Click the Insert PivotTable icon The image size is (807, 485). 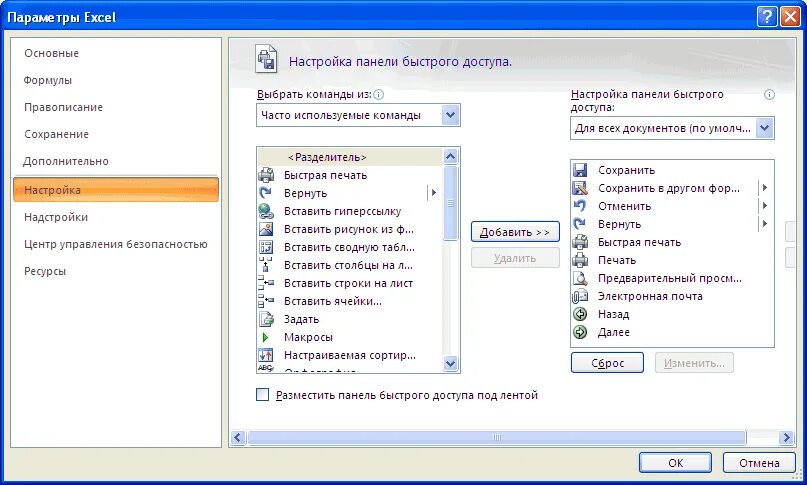266,247
